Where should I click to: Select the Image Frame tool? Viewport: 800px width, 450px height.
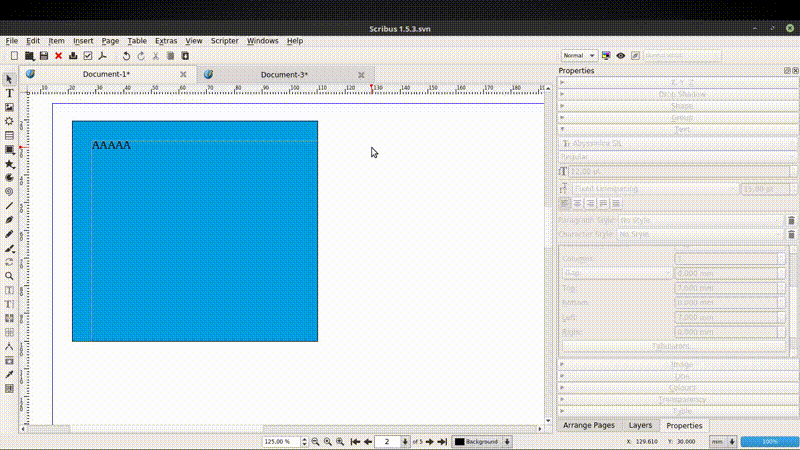coord(10,107)
